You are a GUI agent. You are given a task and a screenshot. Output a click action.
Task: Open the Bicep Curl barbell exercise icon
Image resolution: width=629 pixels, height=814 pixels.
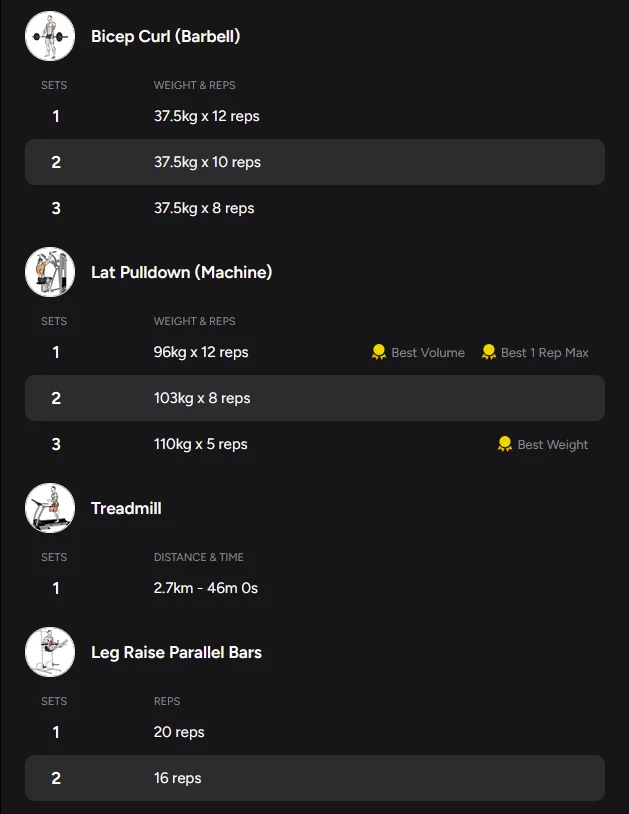50,36
